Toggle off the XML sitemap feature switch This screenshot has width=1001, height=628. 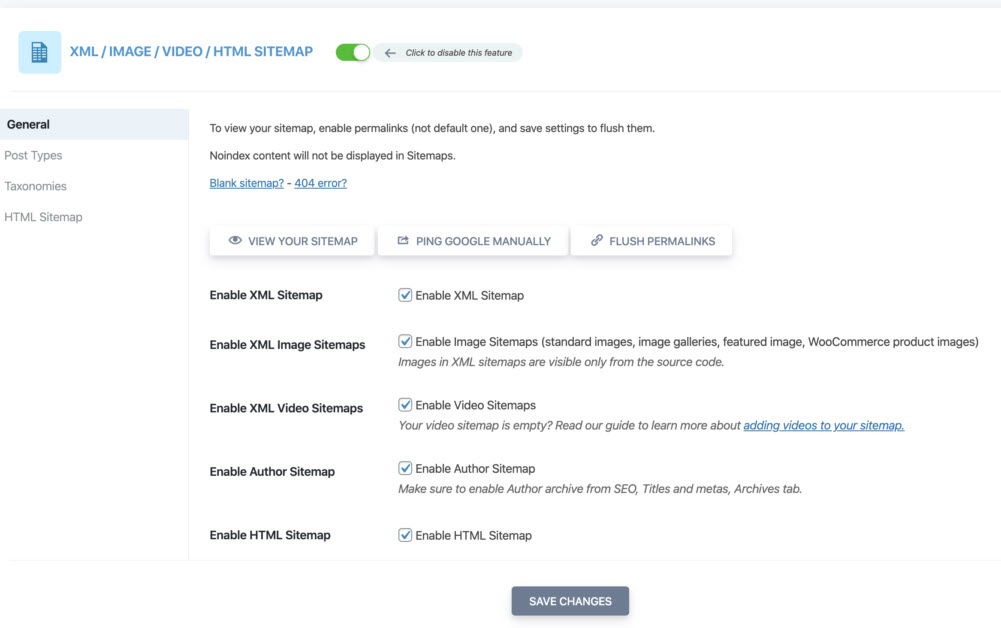[x=353, y=52]
